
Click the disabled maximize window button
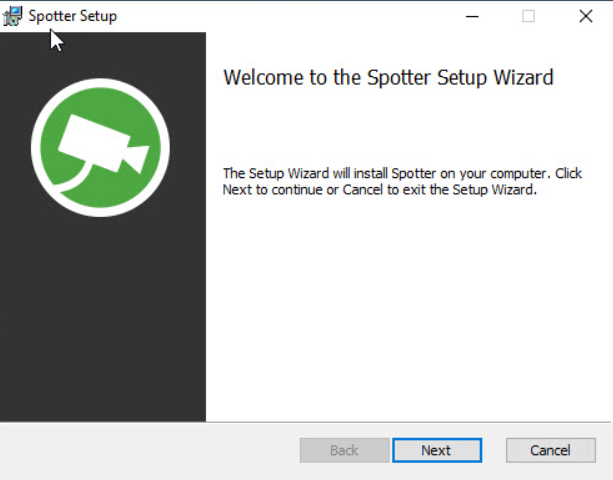tap(528, 16)
